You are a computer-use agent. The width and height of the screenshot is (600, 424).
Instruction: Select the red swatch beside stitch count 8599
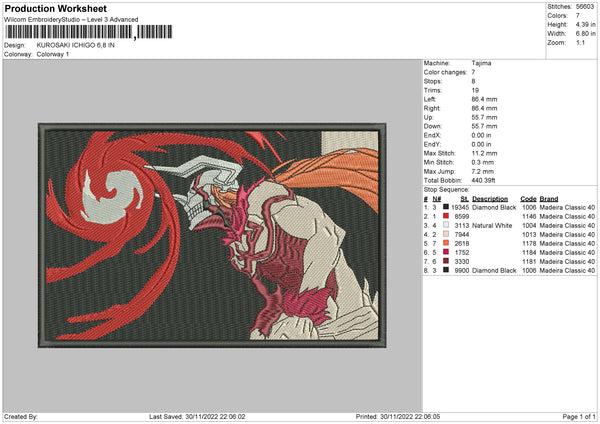[446, 216]
